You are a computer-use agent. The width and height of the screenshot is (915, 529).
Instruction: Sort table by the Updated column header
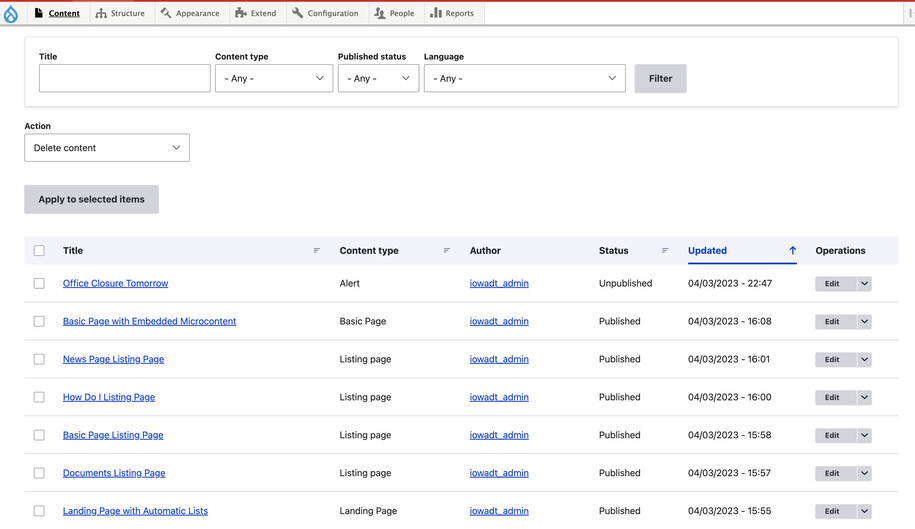[x=707, y=251]
